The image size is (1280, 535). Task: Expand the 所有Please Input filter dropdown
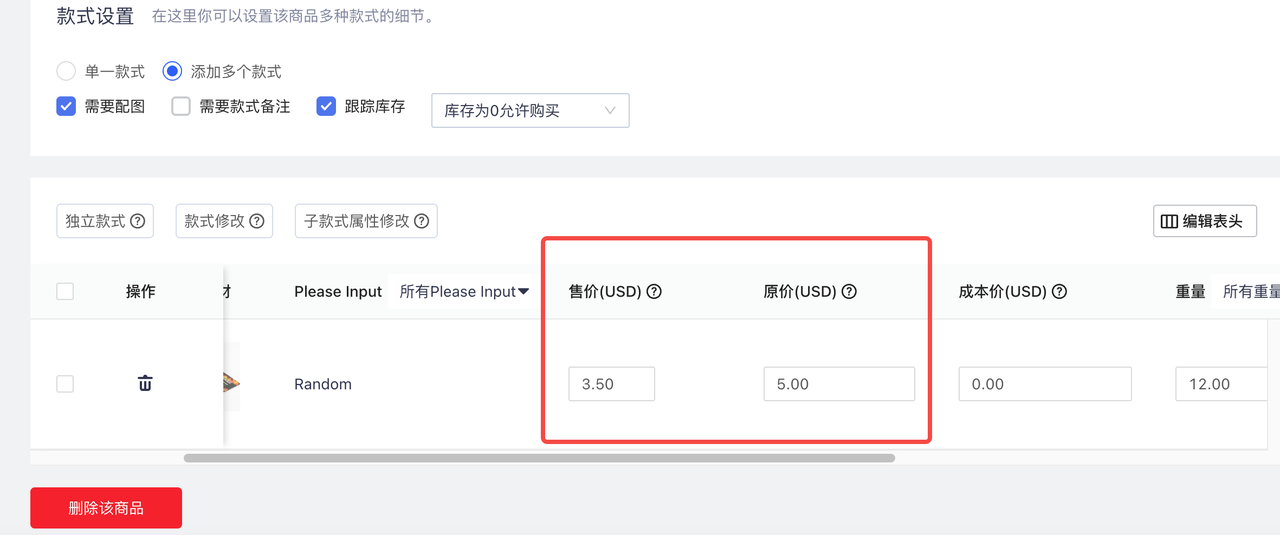coord(464,292)
